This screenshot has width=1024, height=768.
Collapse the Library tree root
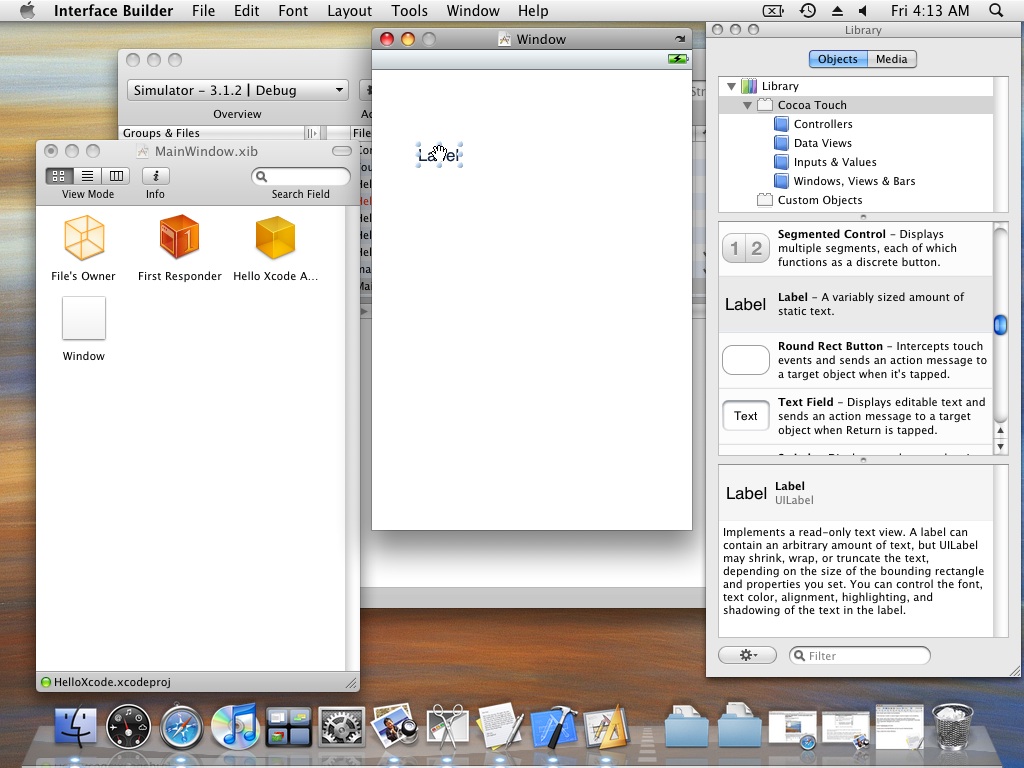click(731, 86)
